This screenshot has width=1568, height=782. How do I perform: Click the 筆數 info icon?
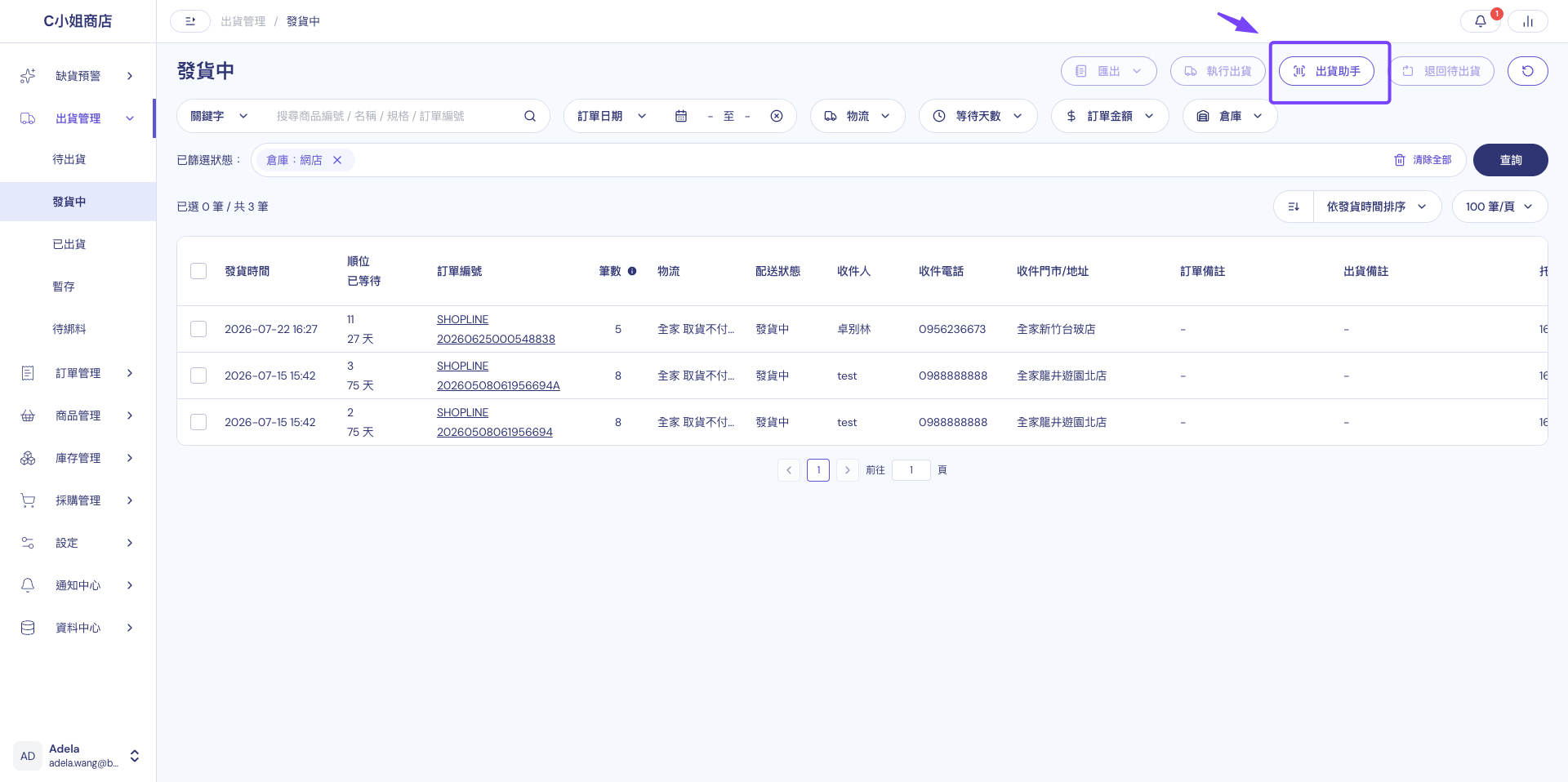click(632, 271)
